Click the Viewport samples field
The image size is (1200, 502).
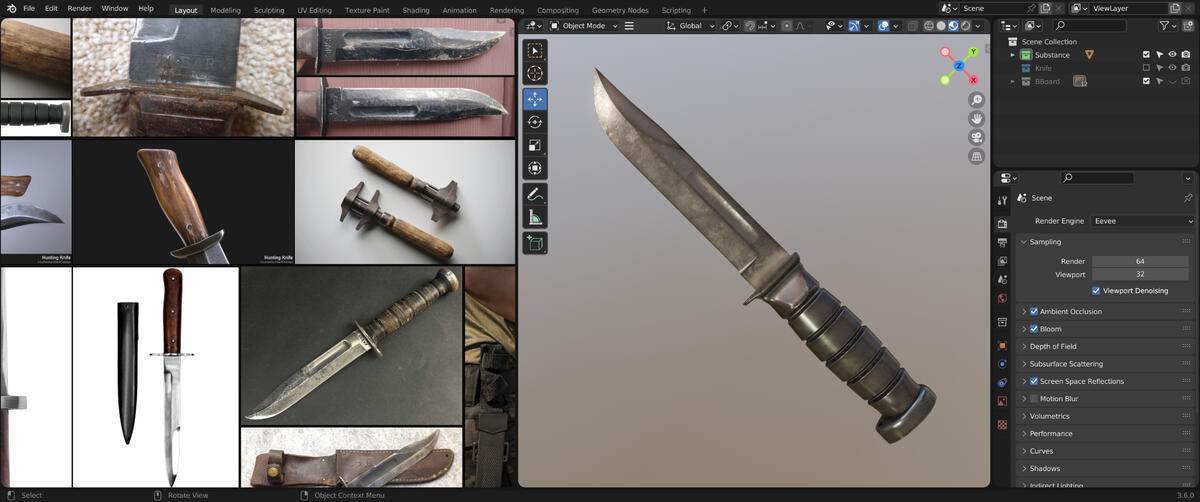coord(1139,274)
